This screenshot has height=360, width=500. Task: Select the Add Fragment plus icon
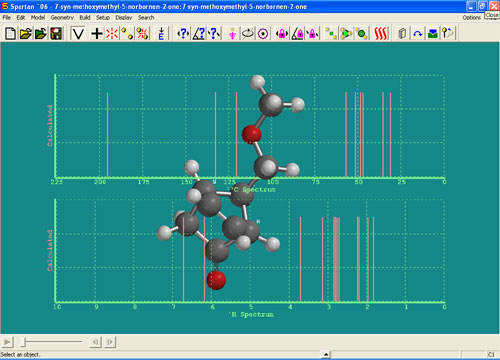97,34
